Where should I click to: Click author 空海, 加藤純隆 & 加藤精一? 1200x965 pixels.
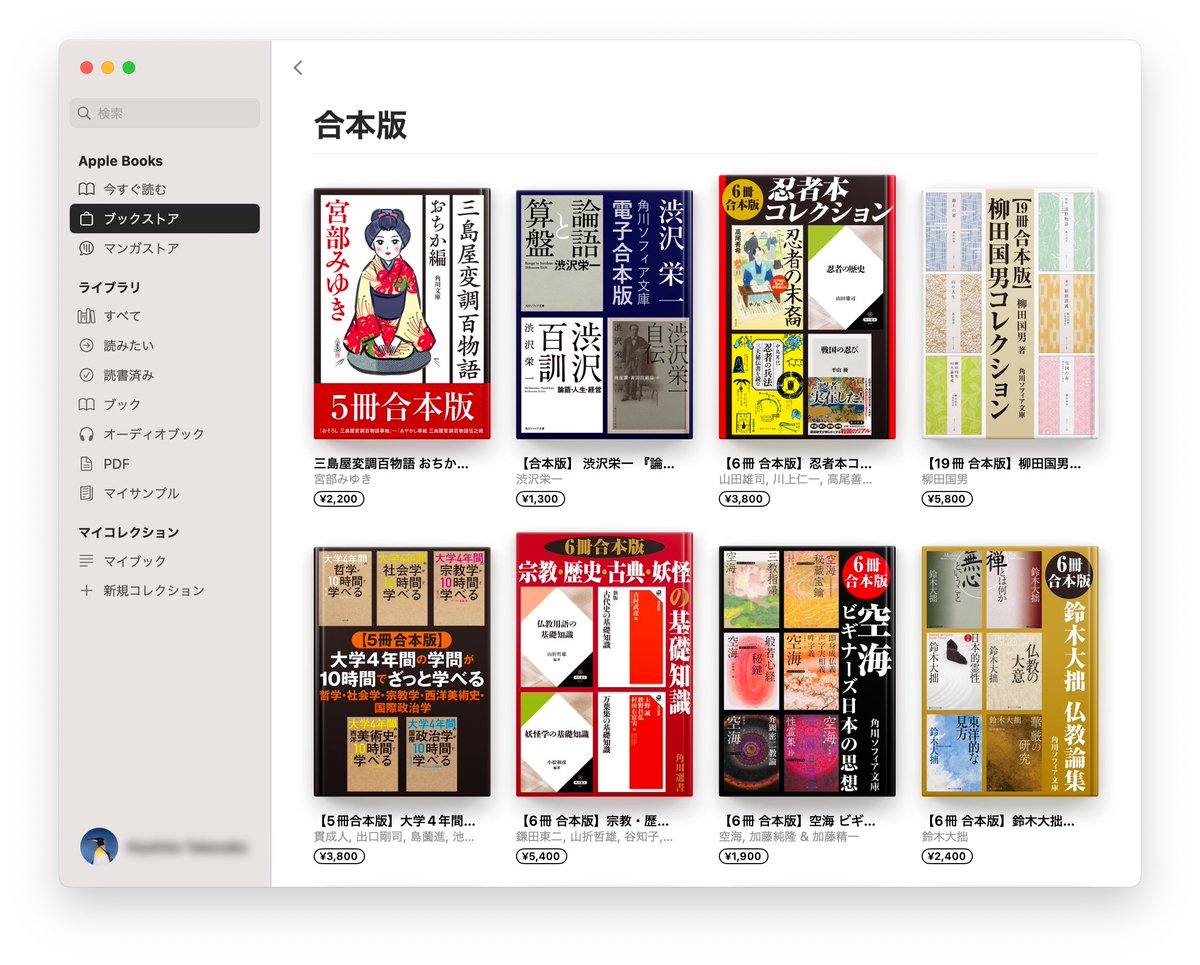[789, 836]
